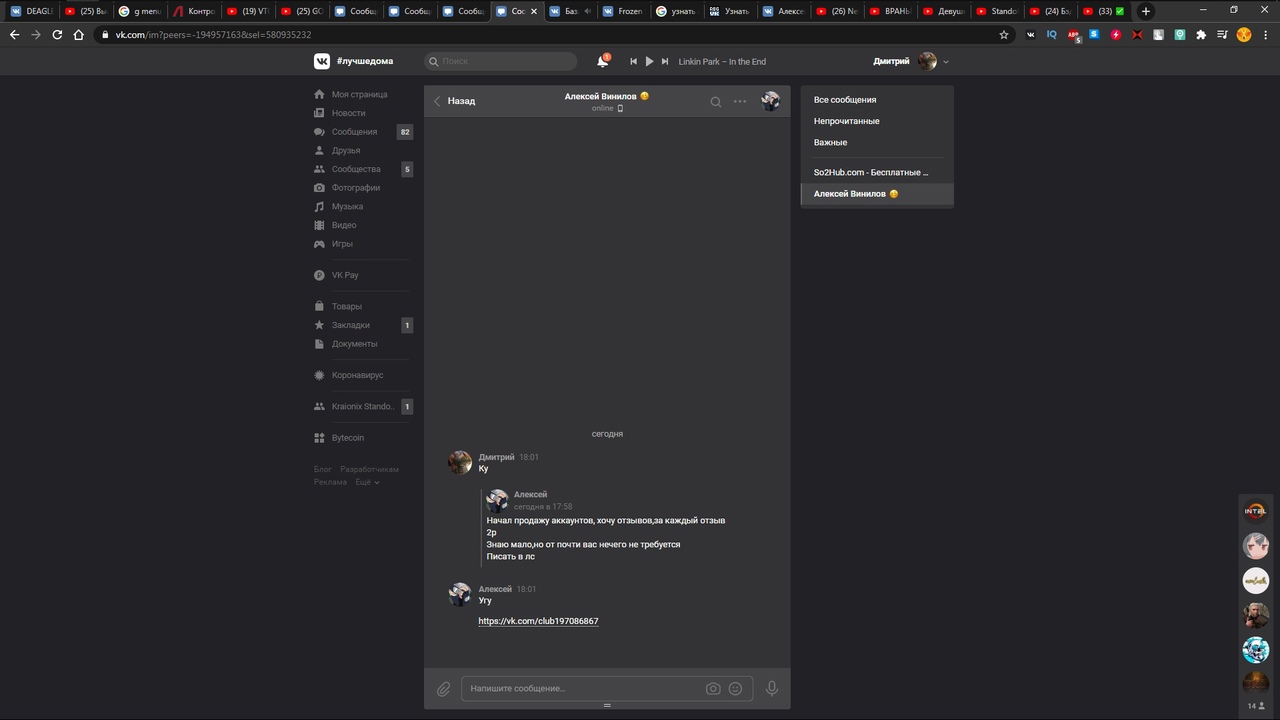Click Назад to return to dialogs
This screenshot has height=720, width=1280.
click(454, 101)
